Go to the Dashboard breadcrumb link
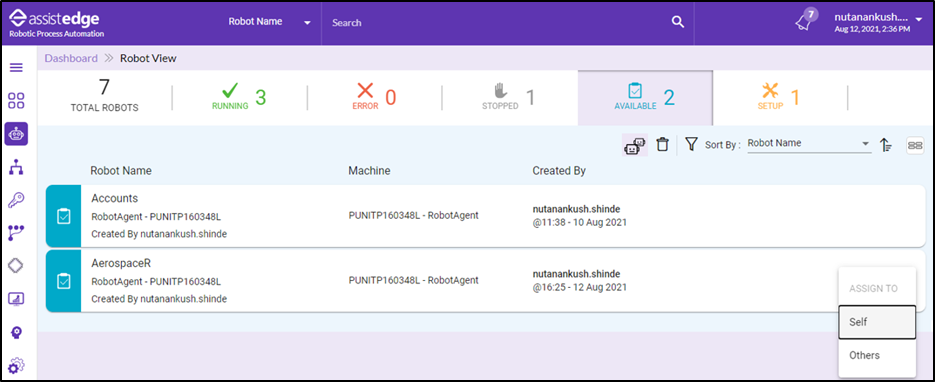The image size is (935, 382). [71, 58]
